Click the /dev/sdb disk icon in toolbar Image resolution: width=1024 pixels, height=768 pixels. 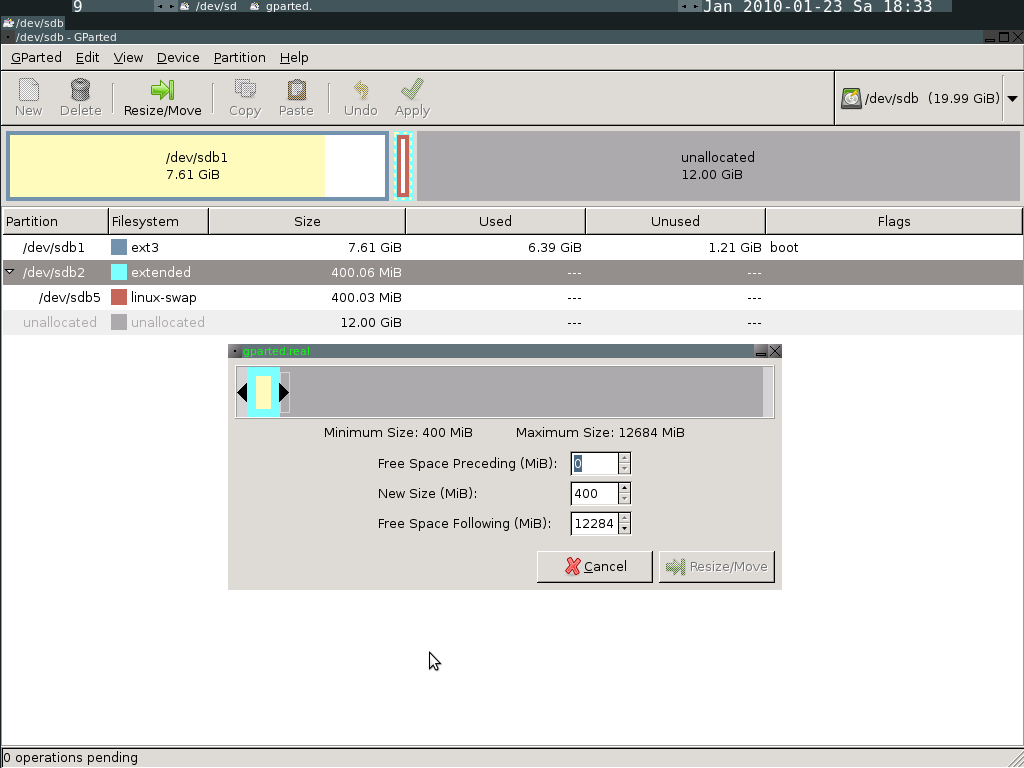click(x=851, y=97)
